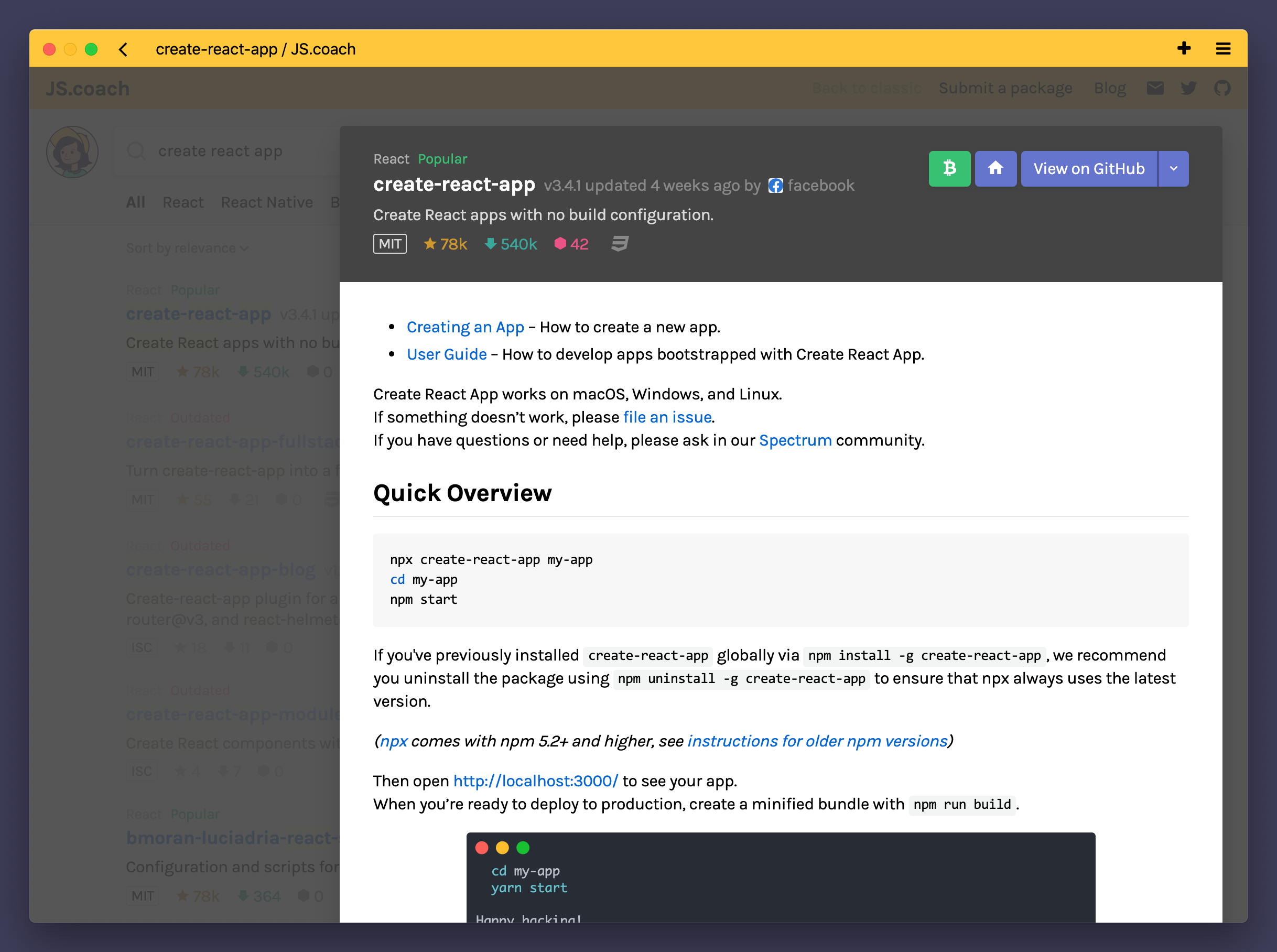
Task: Select the All filter tab
Action: click(135, 202)
